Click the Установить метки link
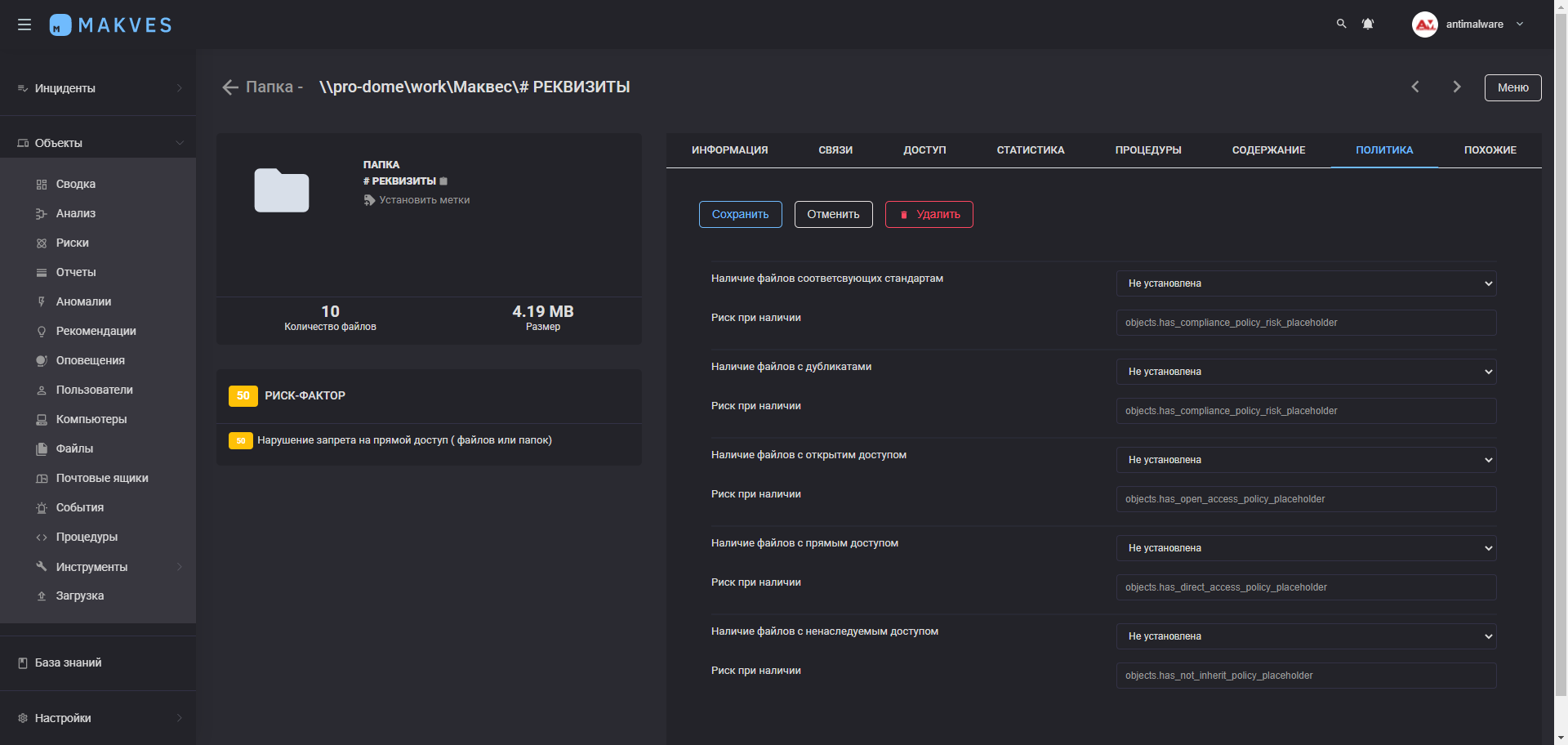The width and height of the screenshot is (1568, 745). pyautogui.click(x=424, y=200)
